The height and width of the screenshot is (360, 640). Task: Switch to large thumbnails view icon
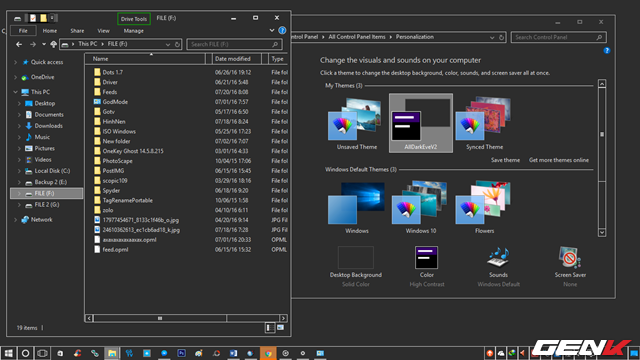point(280,328)
